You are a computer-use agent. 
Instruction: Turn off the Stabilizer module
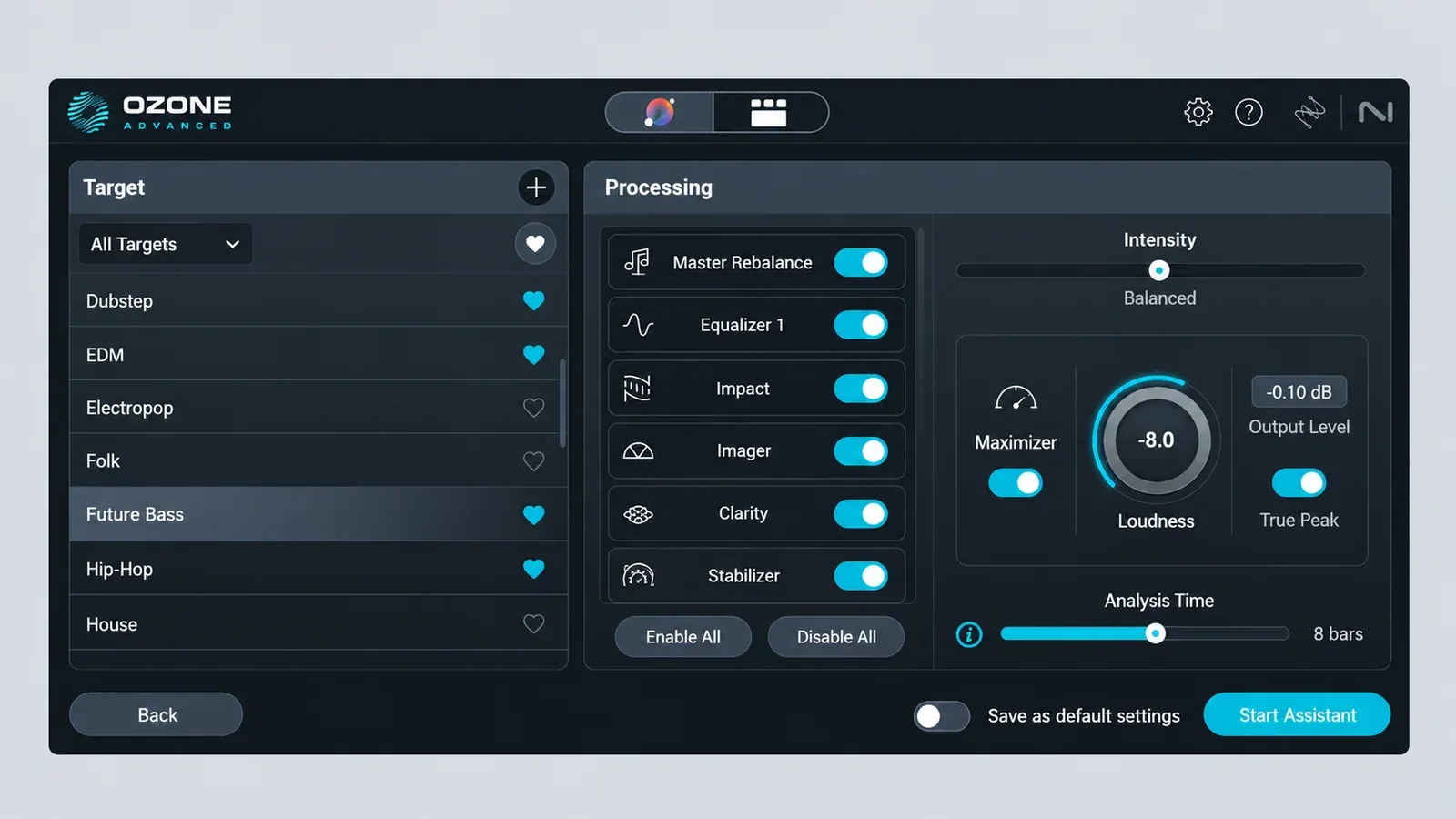pyautogui.click(x=861, y=576)
